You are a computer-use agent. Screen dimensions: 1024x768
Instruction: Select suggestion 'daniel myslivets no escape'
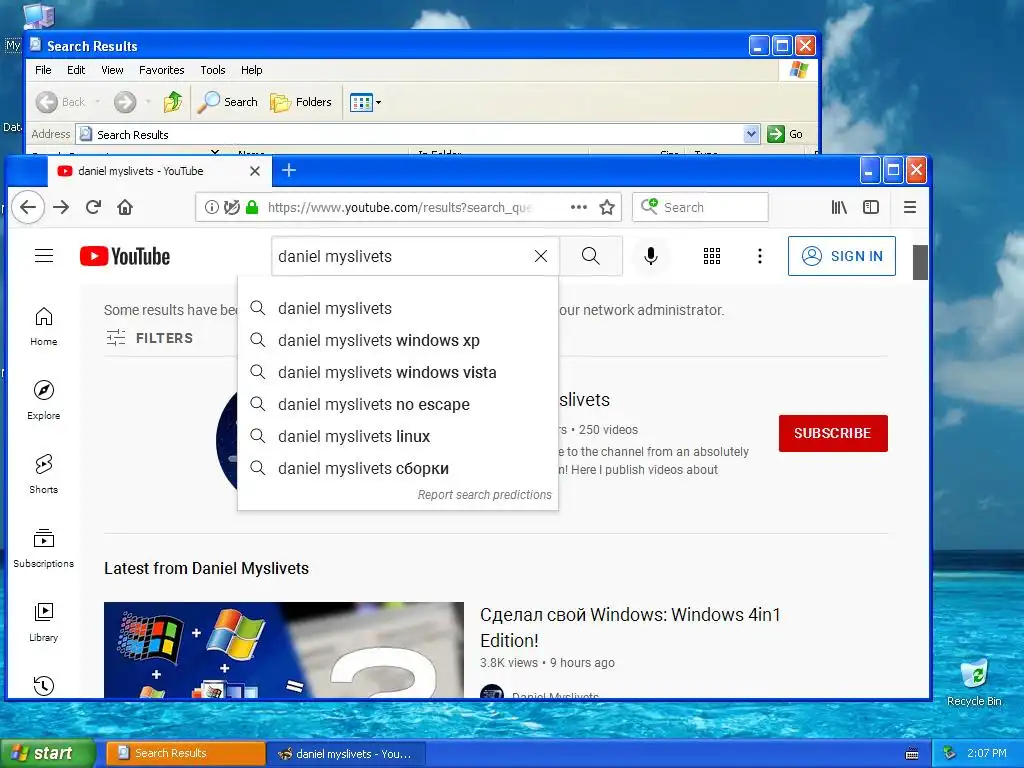[398, 404]
